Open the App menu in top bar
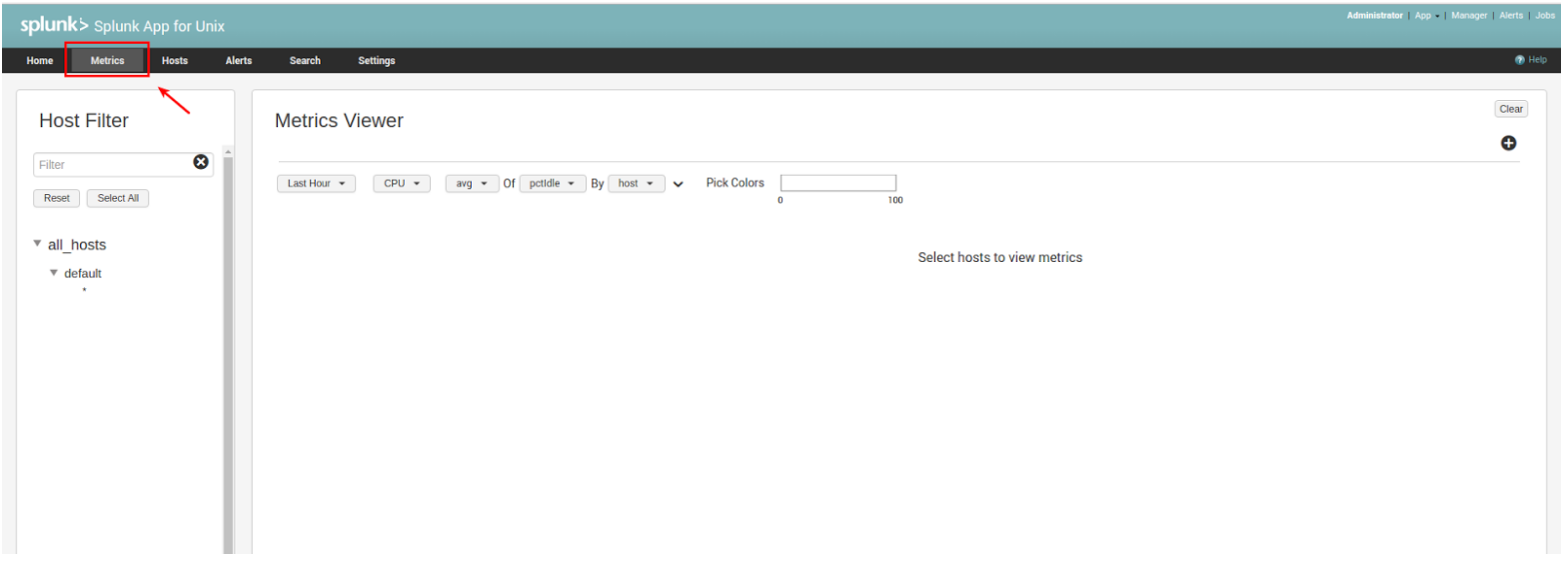 pyautogui.click(x=1426, y=16)
